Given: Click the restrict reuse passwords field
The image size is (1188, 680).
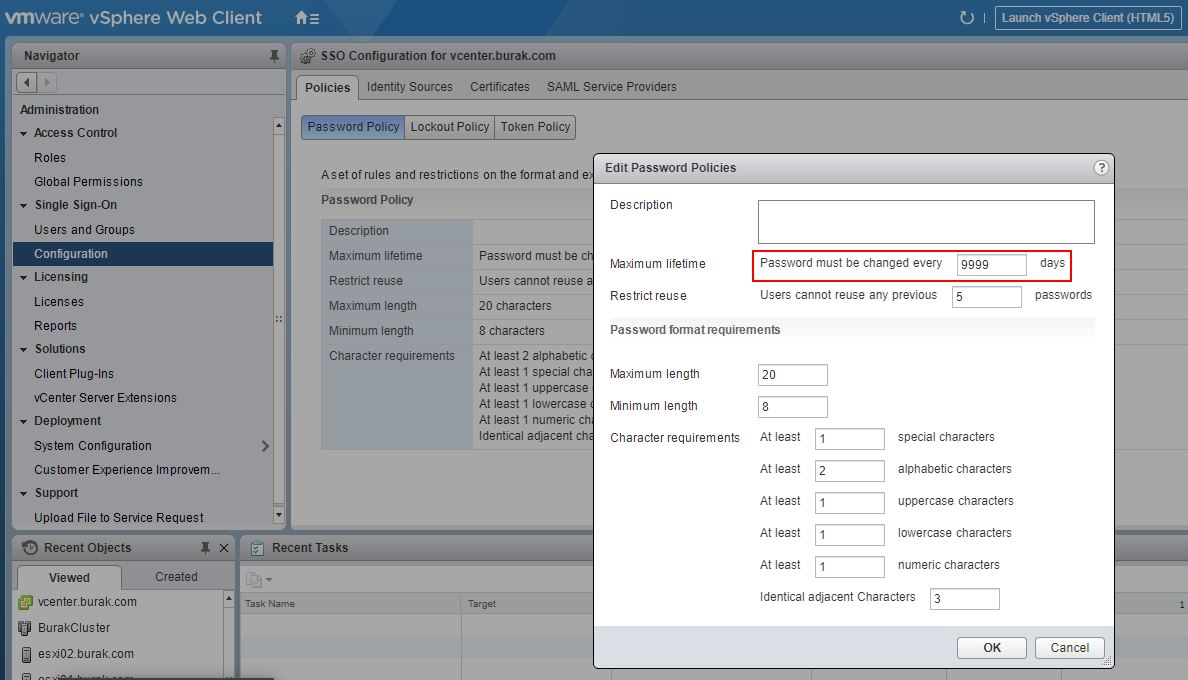Looking at the screenshot, I should point(986,296).
